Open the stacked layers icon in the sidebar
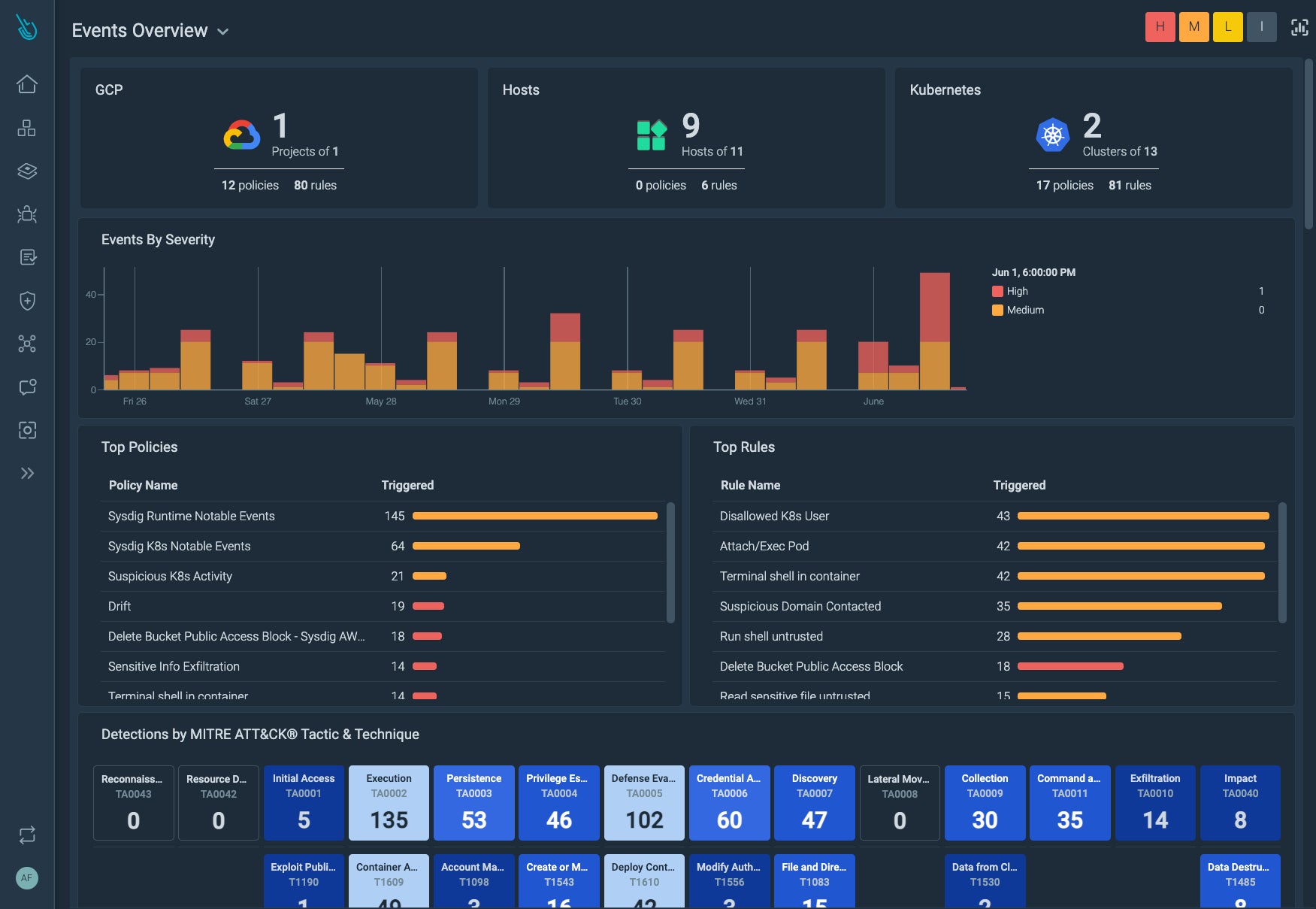Screen dimensions: 1316x909 pyautogui.click(x=27, y=171)
